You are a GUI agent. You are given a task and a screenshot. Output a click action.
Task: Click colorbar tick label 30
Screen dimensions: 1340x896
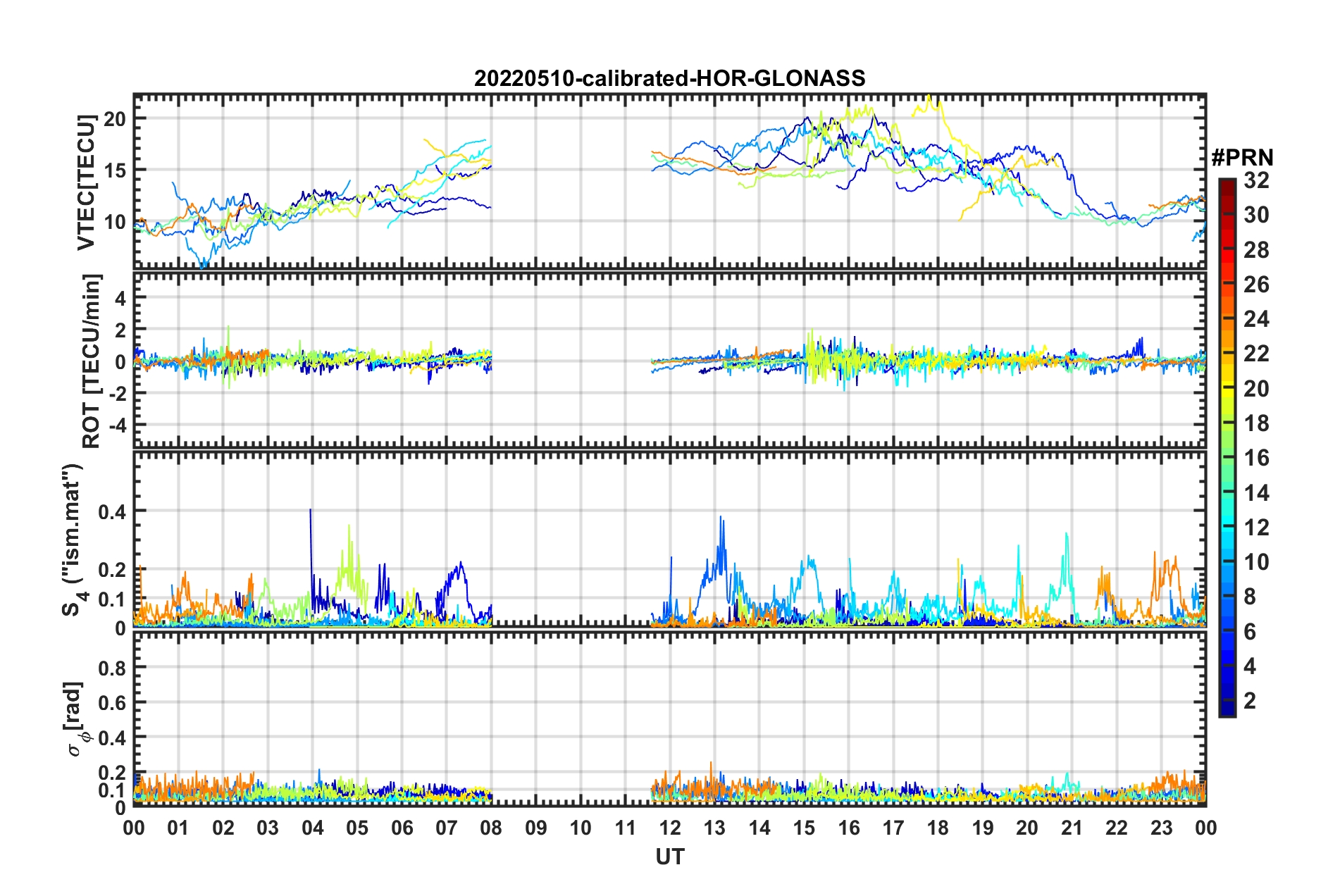[x=1256, y=215]
